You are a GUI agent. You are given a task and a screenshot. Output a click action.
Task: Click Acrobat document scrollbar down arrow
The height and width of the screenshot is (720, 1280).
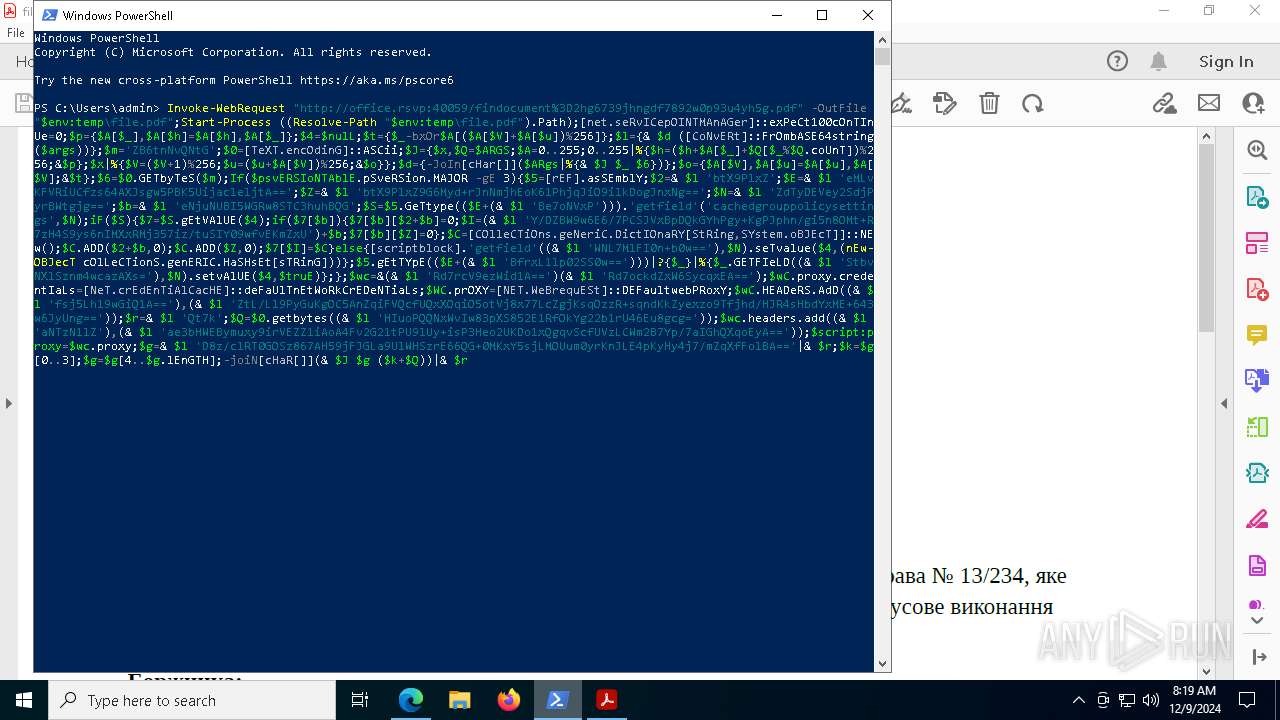[1206, 671]
